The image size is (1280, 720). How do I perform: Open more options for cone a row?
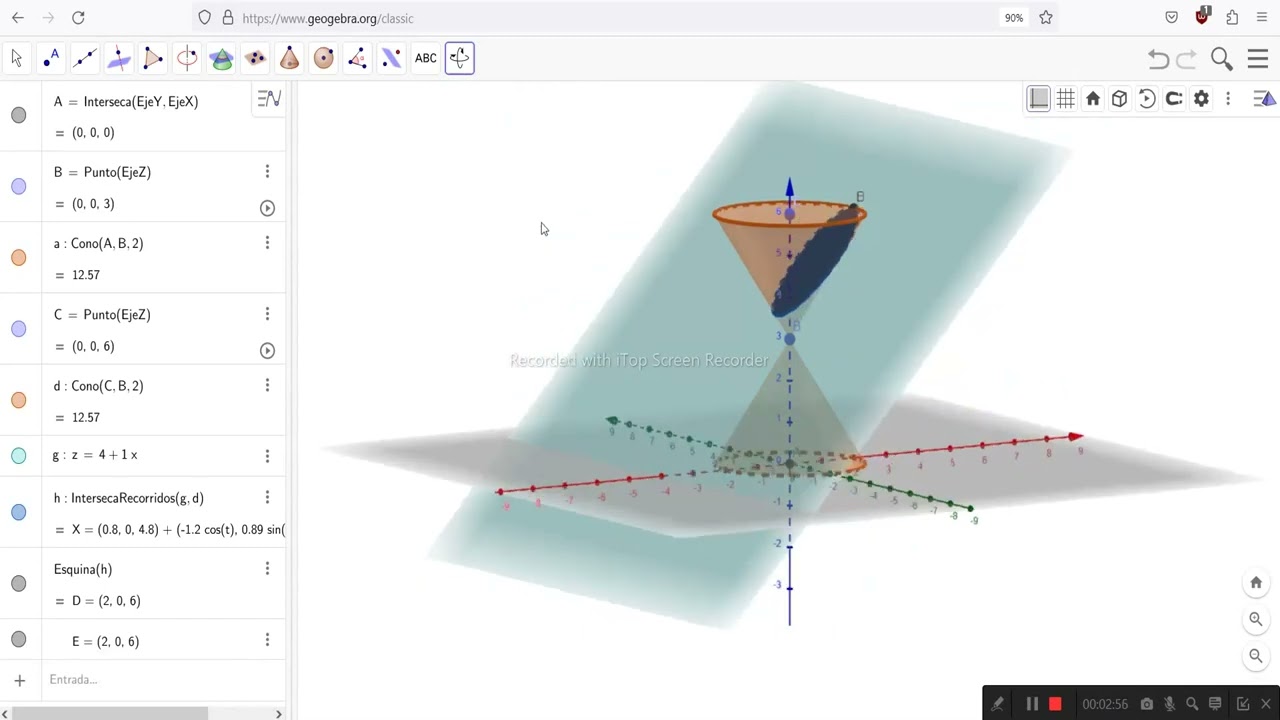[267, 243]
